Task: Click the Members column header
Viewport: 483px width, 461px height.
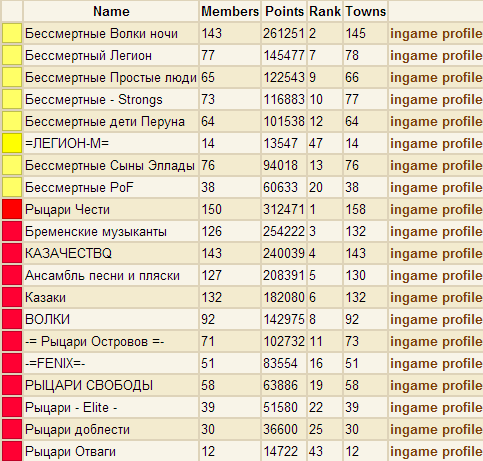Action: click(x=230, y=12)
